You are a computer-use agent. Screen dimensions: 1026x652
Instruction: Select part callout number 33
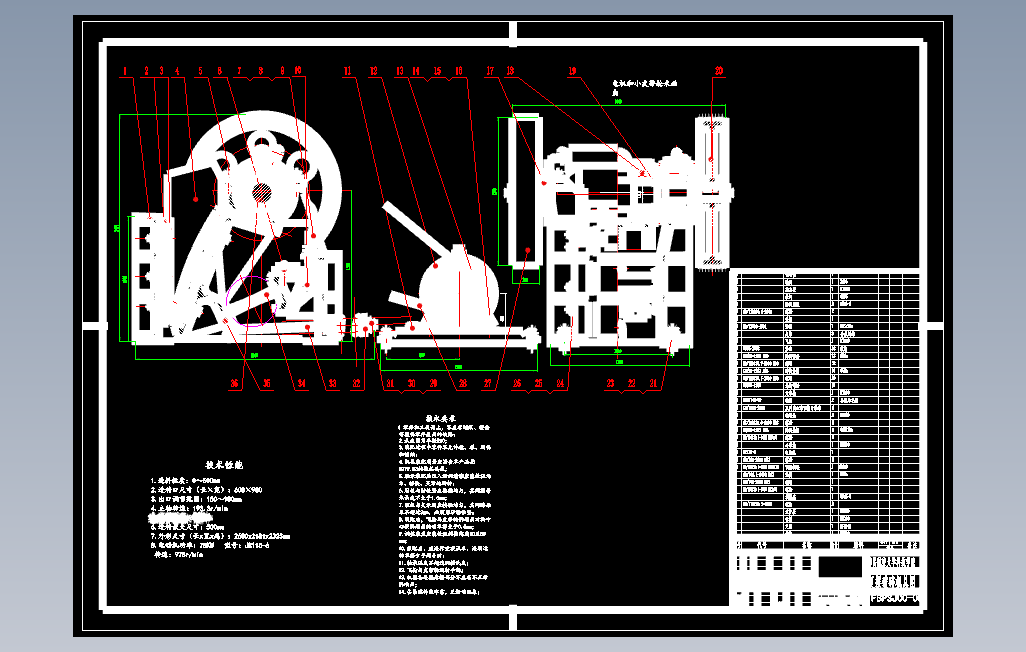332,383
